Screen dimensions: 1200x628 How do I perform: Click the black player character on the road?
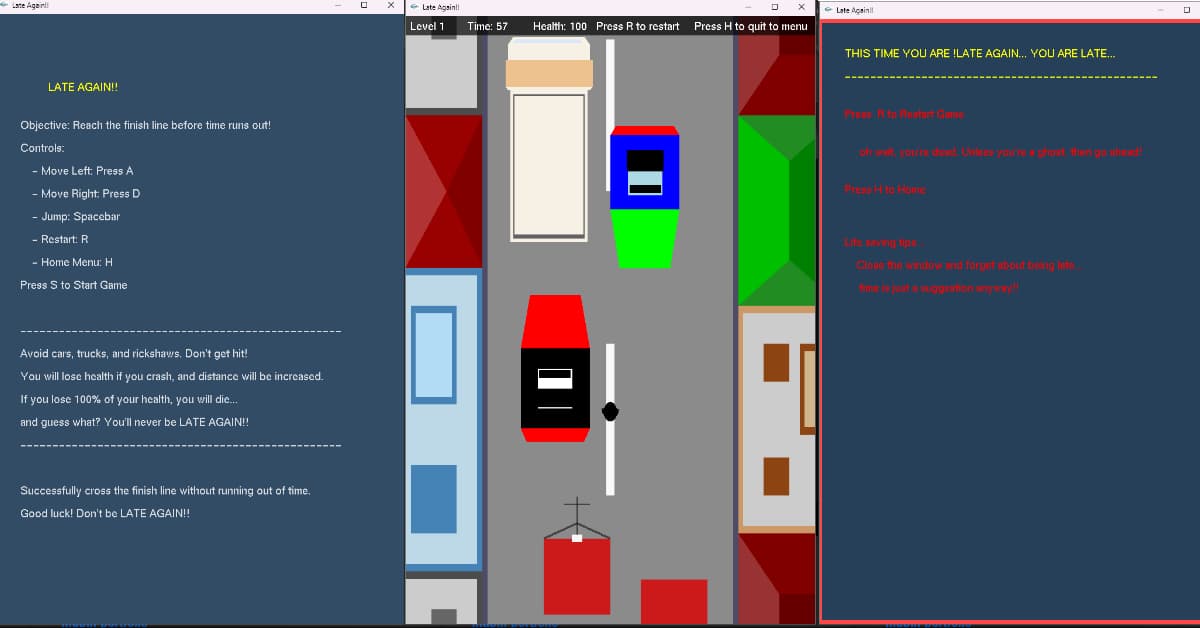tap(610, 411)
